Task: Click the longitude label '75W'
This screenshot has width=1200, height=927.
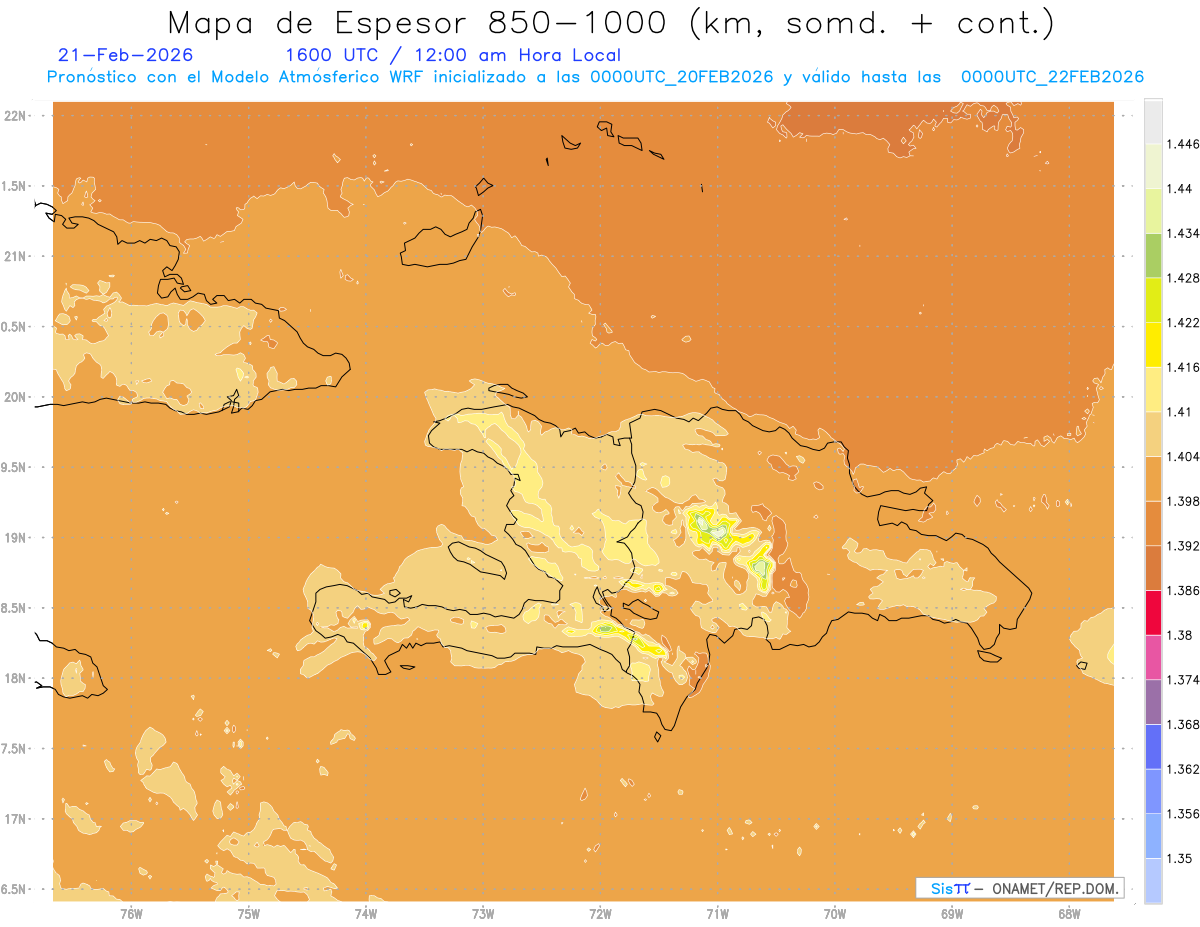Action: coord(249,913)
